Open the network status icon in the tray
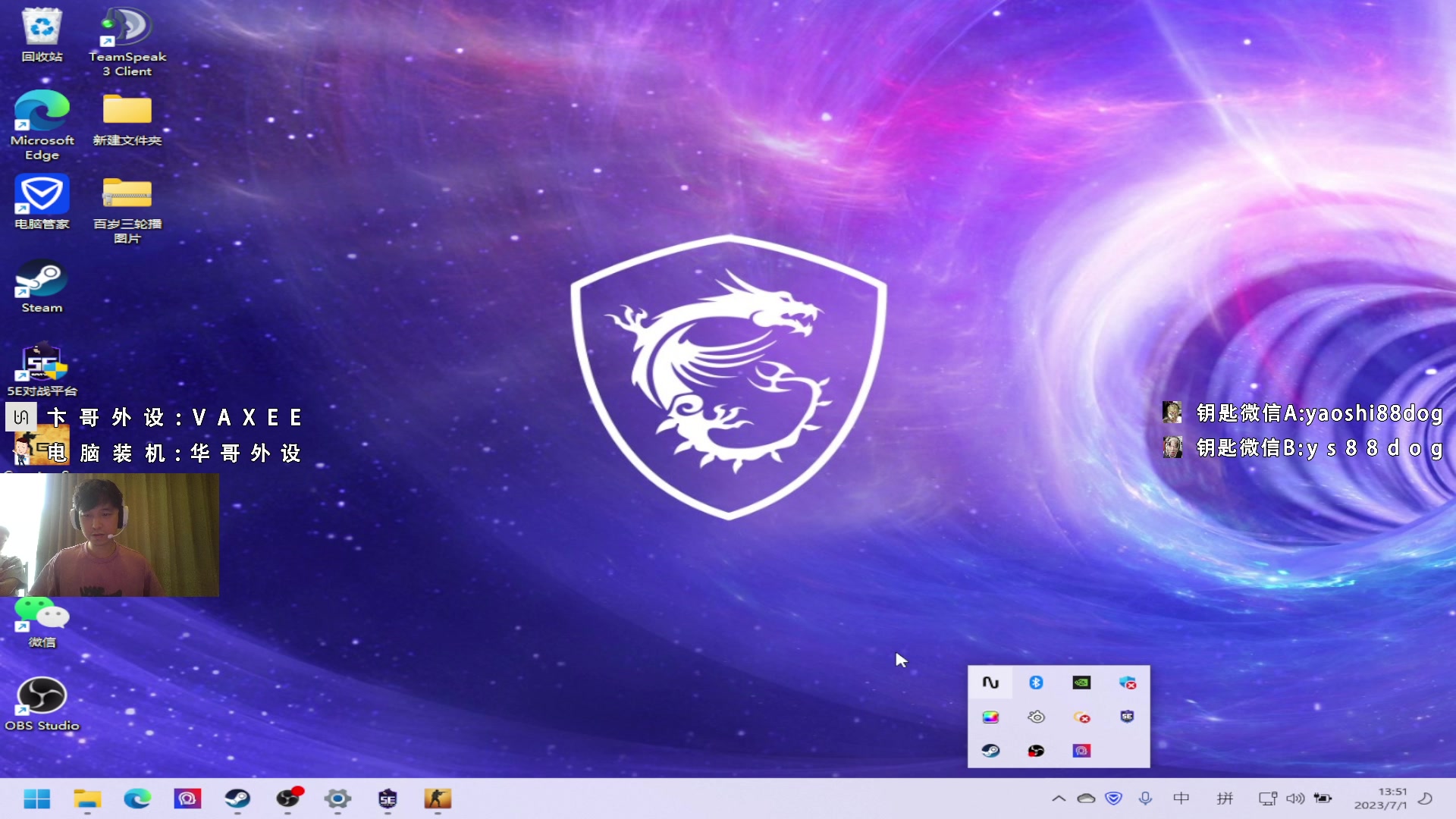Viewport: 1456px width, 819px height. [x=1267, y=799]
